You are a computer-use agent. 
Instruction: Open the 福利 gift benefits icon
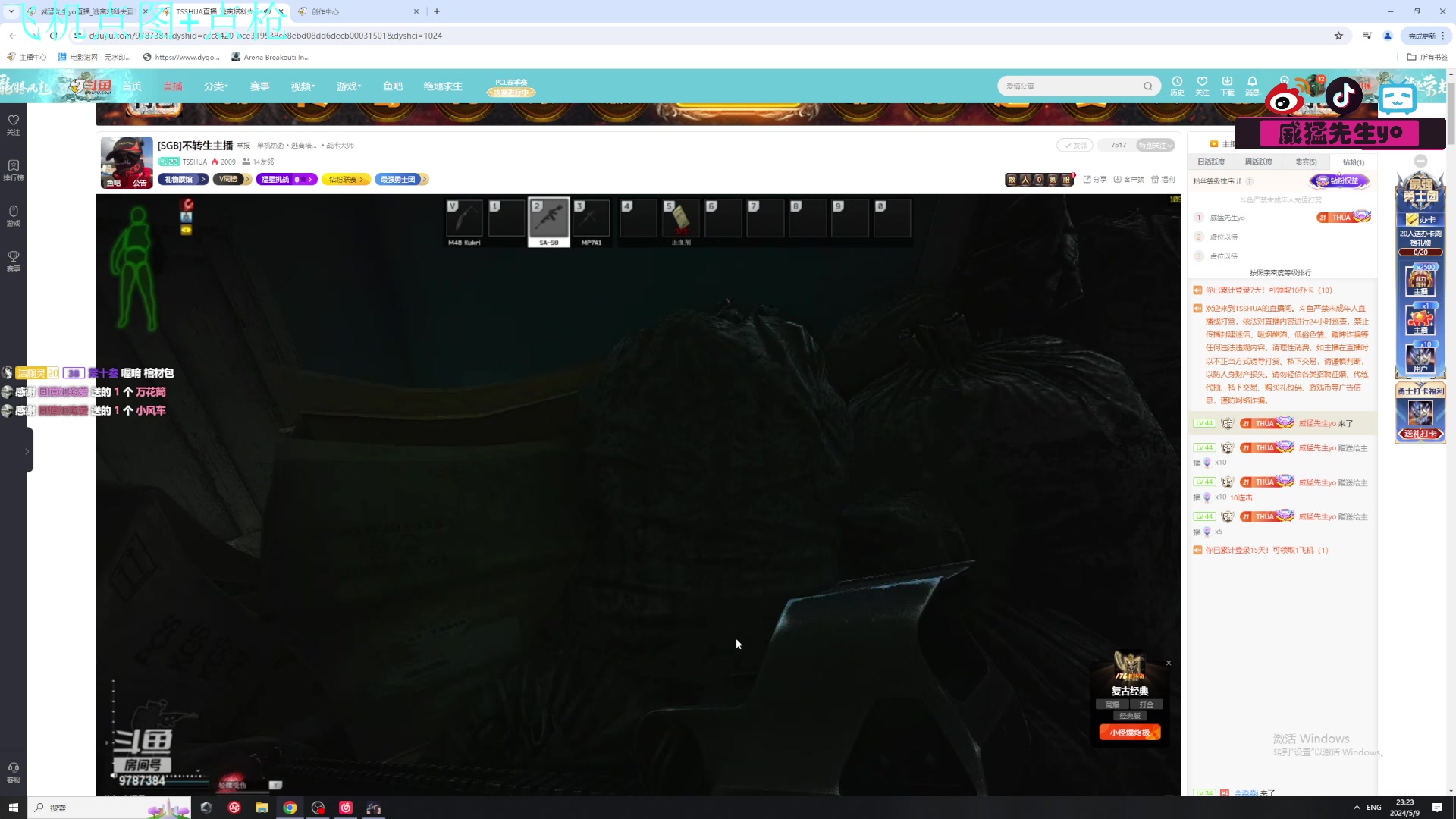[x=1163, y=180]
